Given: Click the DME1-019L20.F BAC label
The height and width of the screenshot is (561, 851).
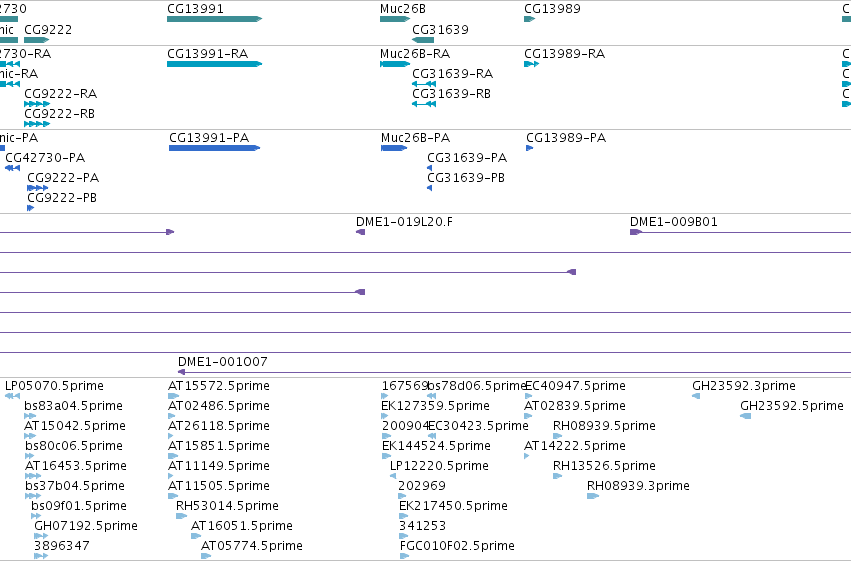Looking at the screenshot, I should (x=404, y=222).
